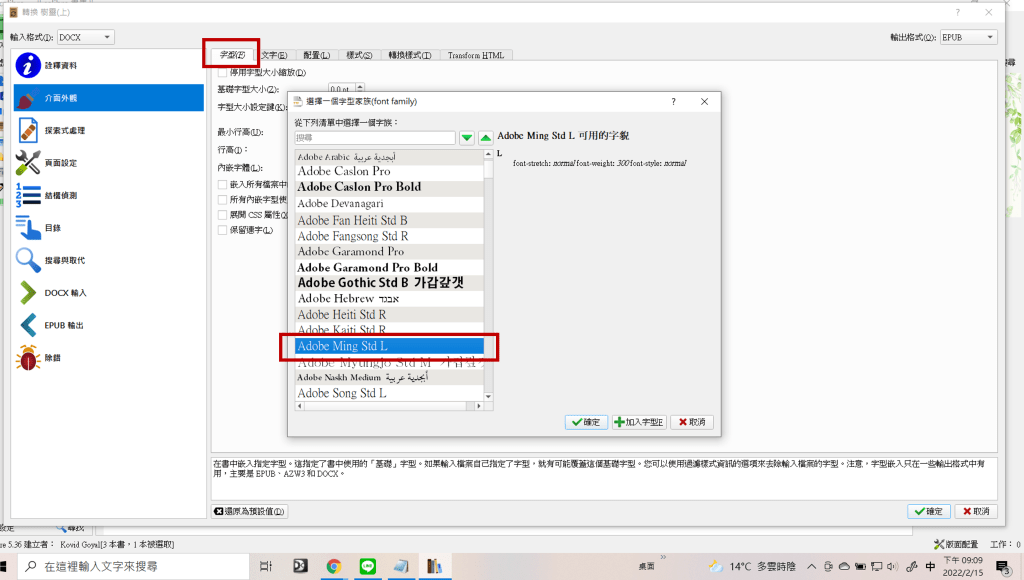Enable the 停用字型大小縮放 checkbox
The height and width of the screenshot is (580, 1024).
pos(223,72)
